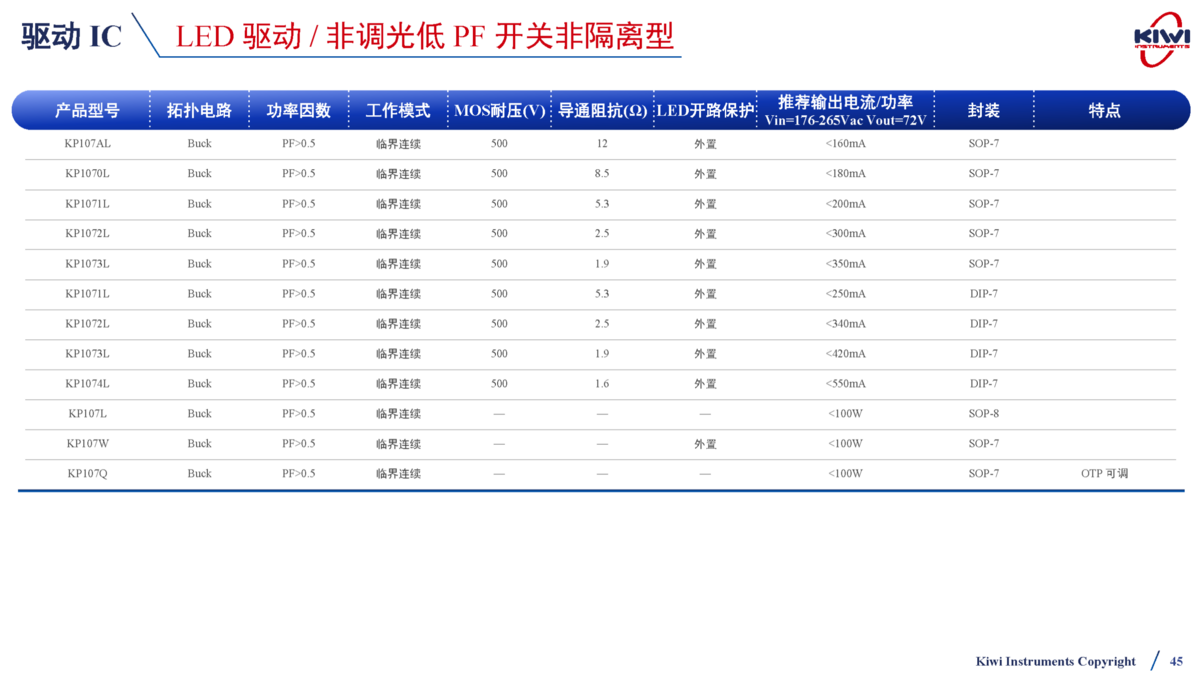
Task: Click the Kiwi Instruments Copyright footer text
Action: pyautogui.click(x=1055, y=661)
